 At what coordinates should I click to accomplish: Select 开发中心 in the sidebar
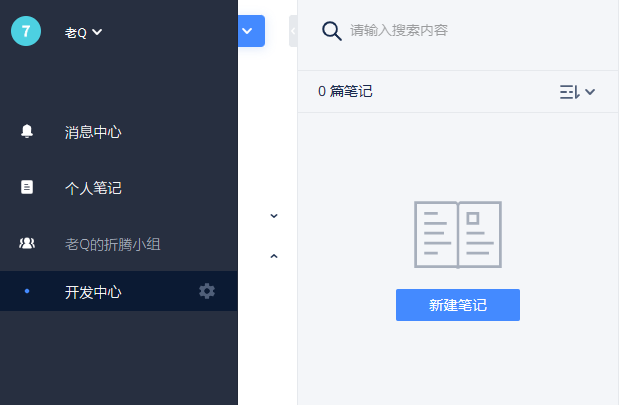(119, 291)
